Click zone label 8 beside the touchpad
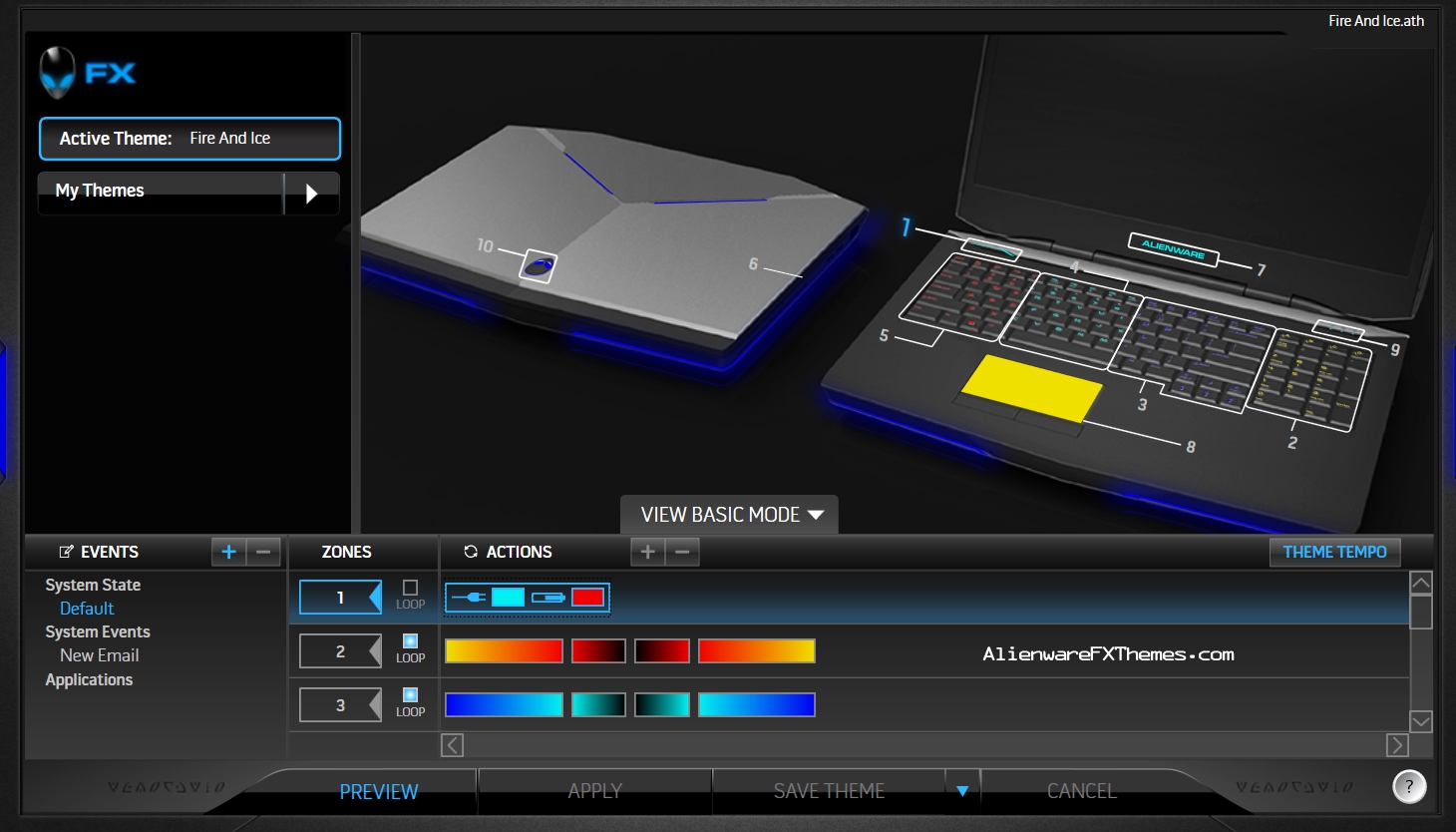 click(1191, 447)
